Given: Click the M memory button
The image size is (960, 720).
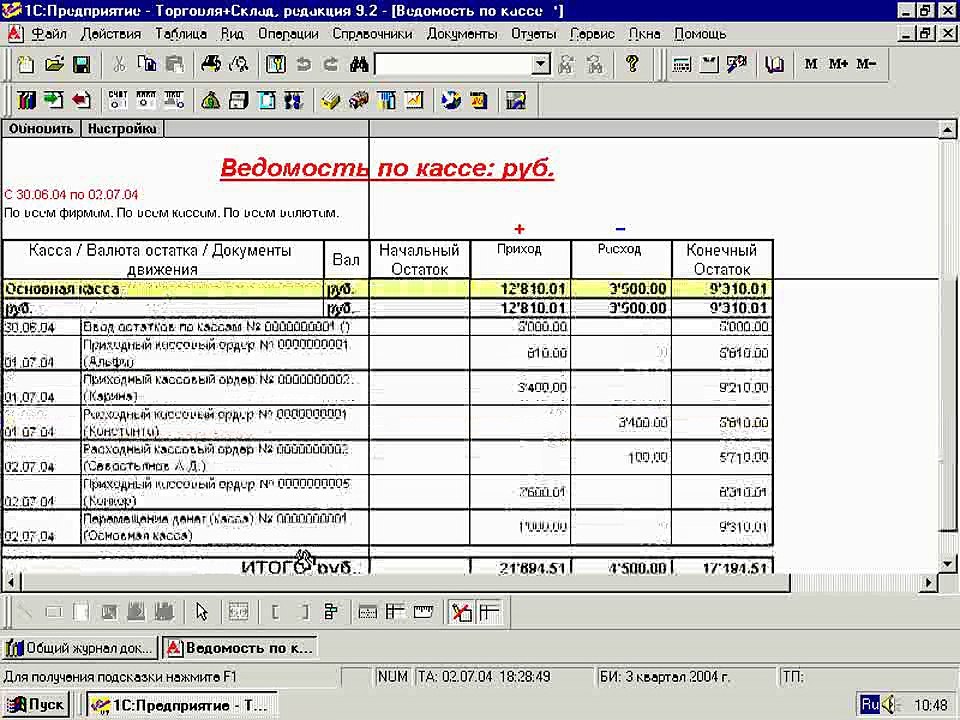Looking at the screenshot, I should click(811, 64).
